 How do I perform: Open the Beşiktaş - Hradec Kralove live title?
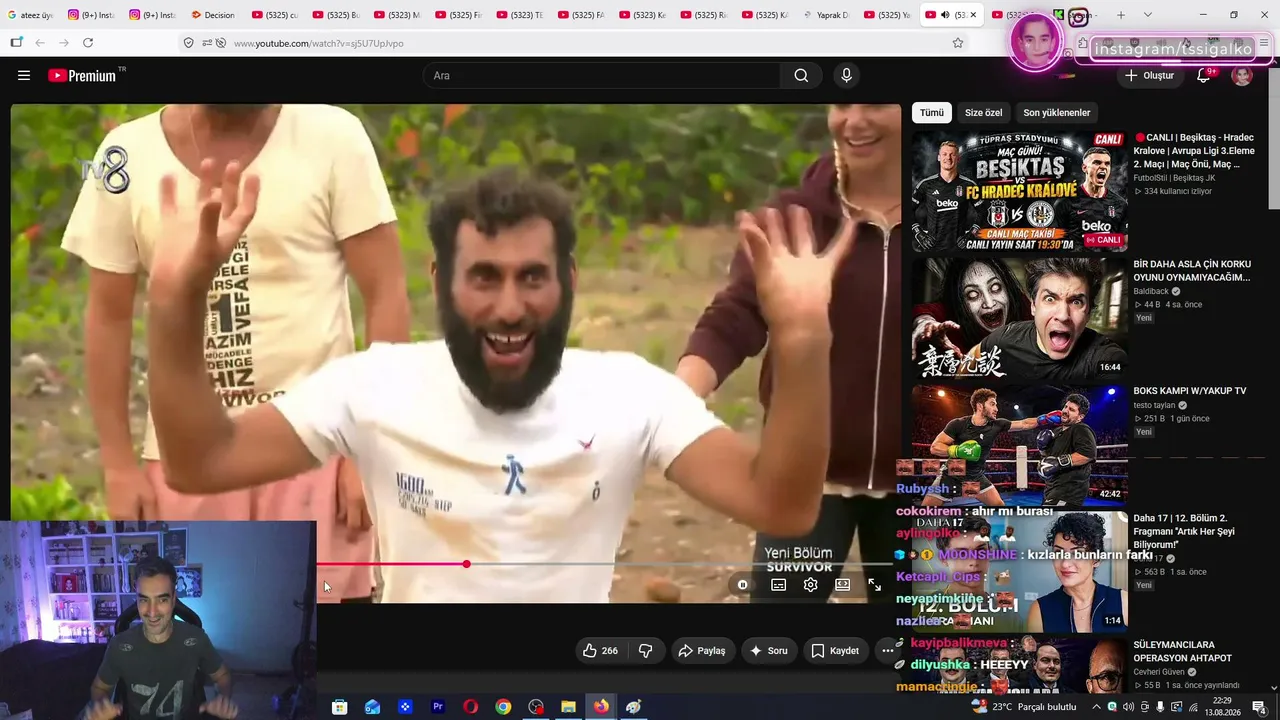[1193, 150]
